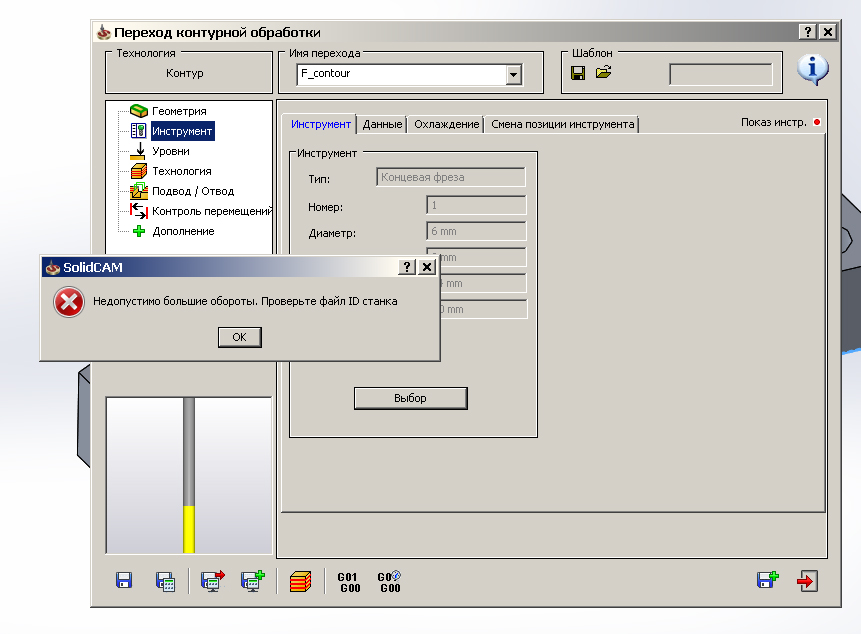
Task: Click the Контур technology button
Action: coord(185,74)
